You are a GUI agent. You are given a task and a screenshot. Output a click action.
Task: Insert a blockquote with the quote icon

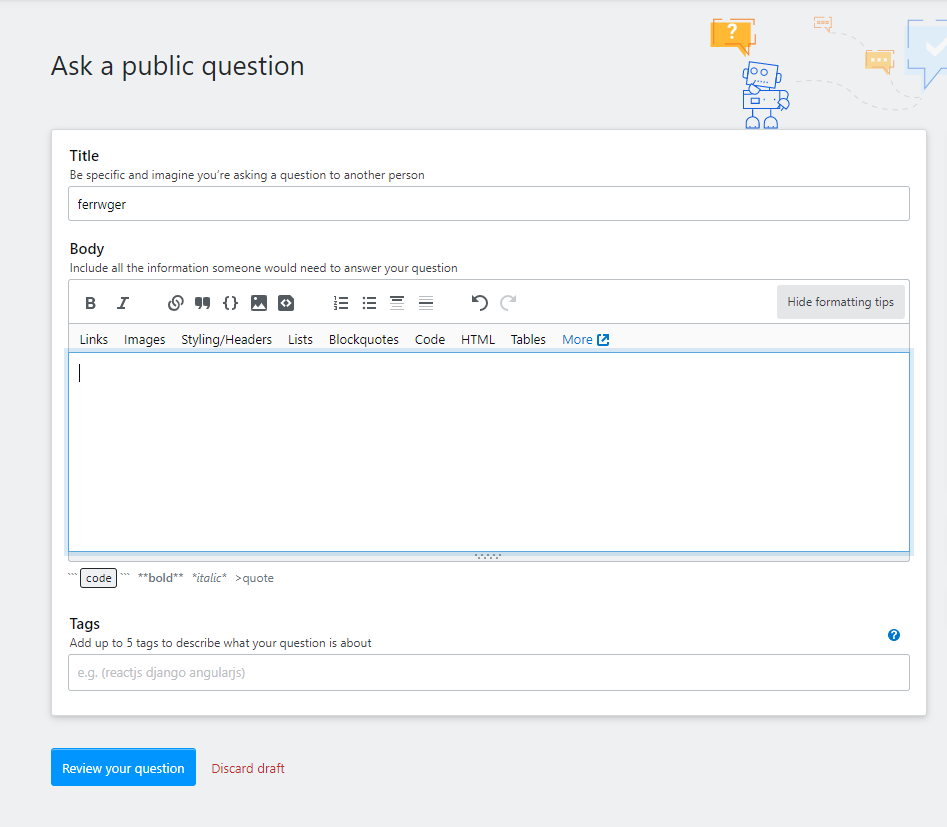coord(202,303)
